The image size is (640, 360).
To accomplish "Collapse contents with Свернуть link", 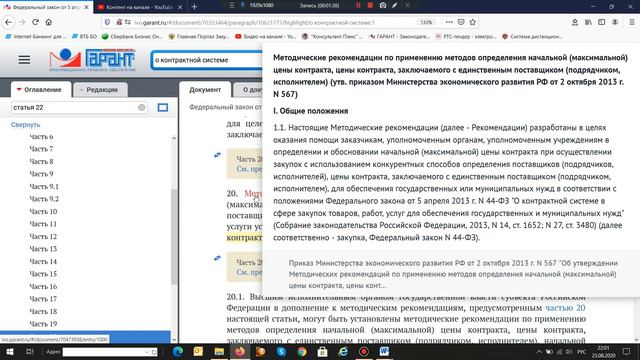I will [x=25, y=124].
